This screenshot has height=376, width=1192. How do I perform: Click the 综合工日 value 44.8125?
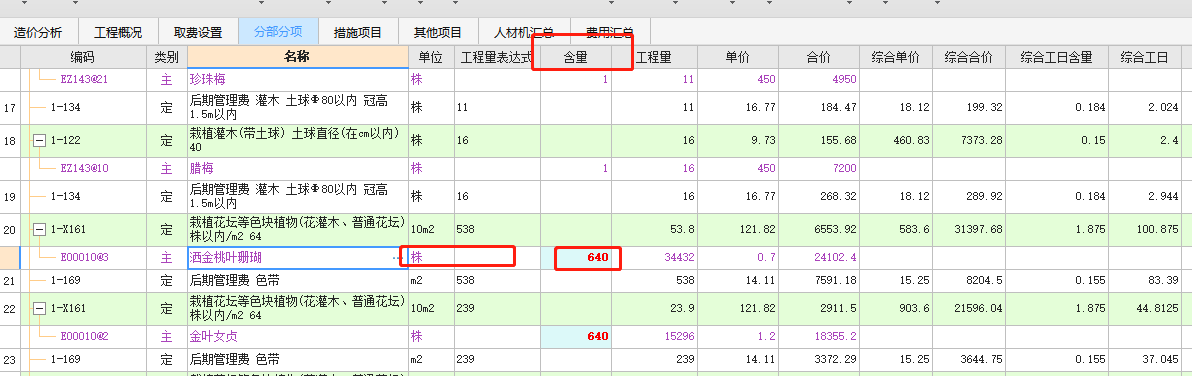(x=1157, y=308)
